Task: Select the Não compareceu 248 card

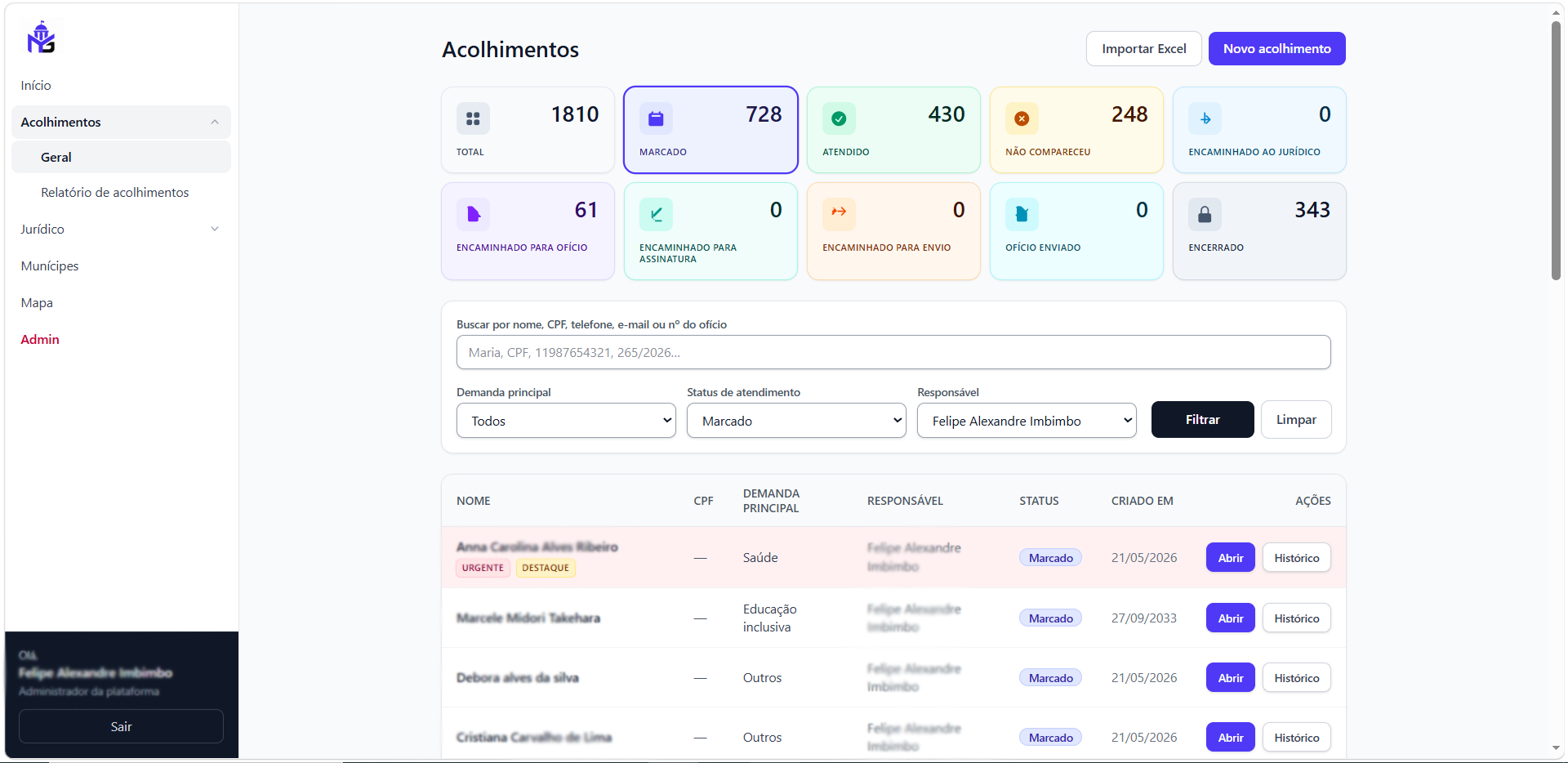Action: [1076, 130]
